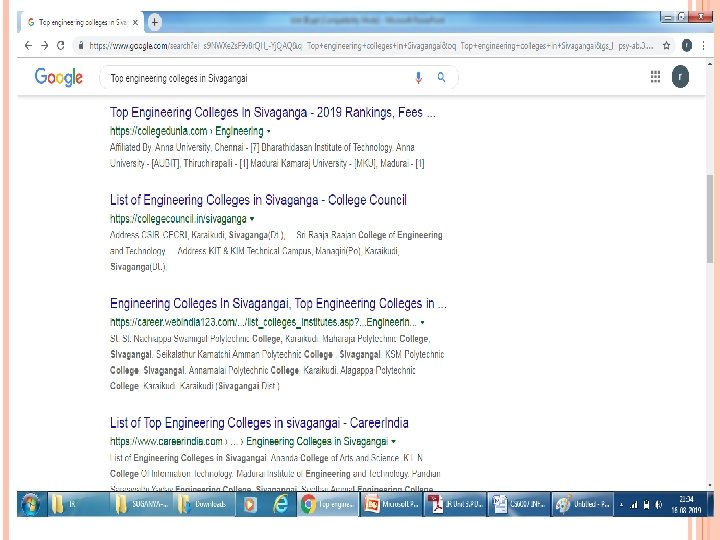Open Top Engineering Colleges In Sivaganga 2019 Rankings result

tap(273, 112)
